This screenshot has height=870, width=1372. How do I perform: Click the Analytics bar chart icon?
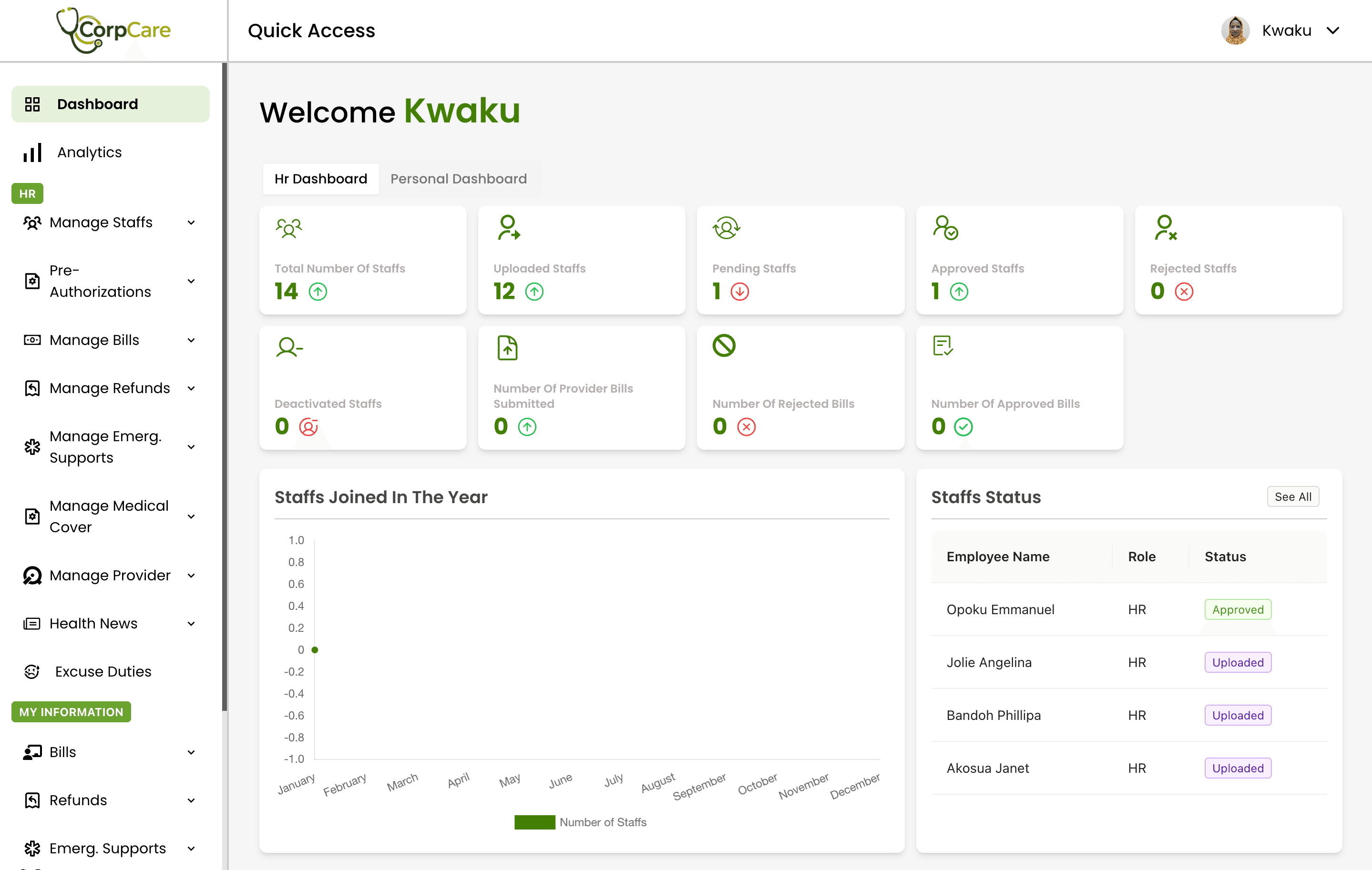tap(32, 152)
